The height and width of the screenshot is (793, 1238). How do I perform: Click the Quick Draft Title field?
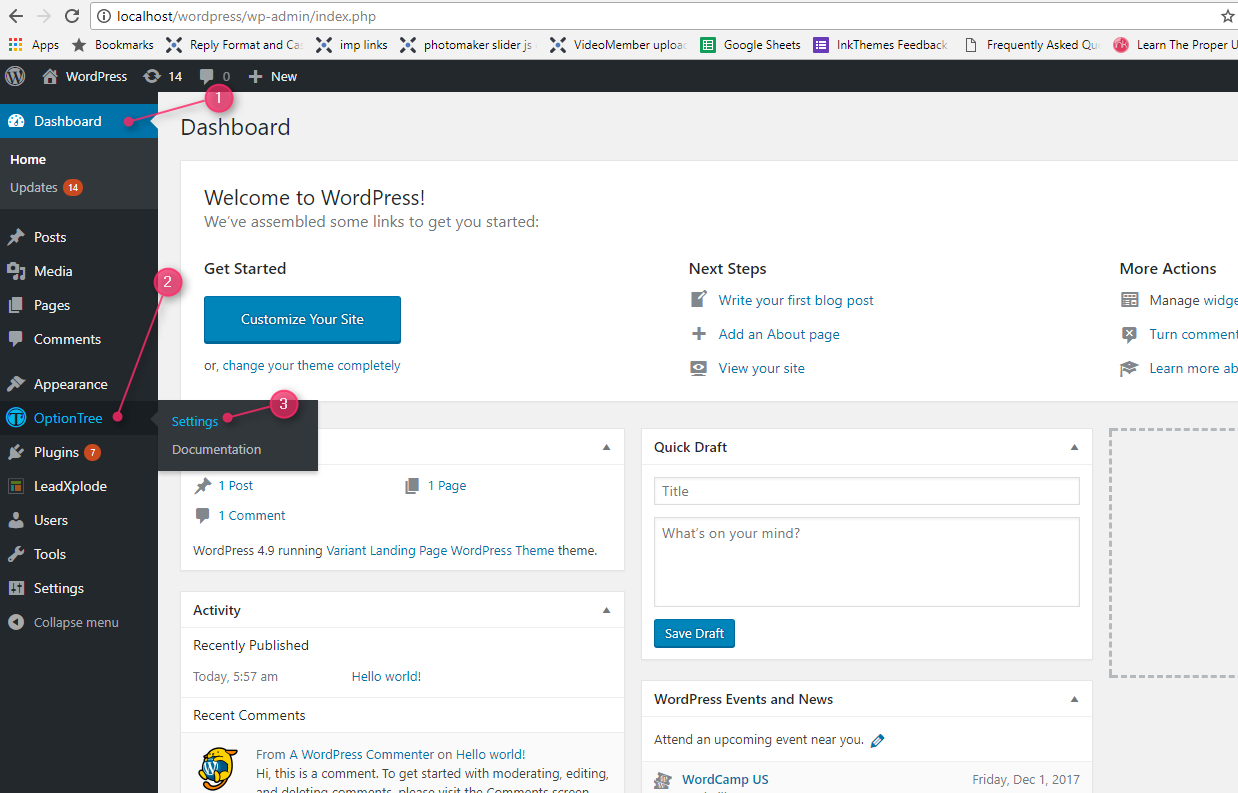pos(867,491)
